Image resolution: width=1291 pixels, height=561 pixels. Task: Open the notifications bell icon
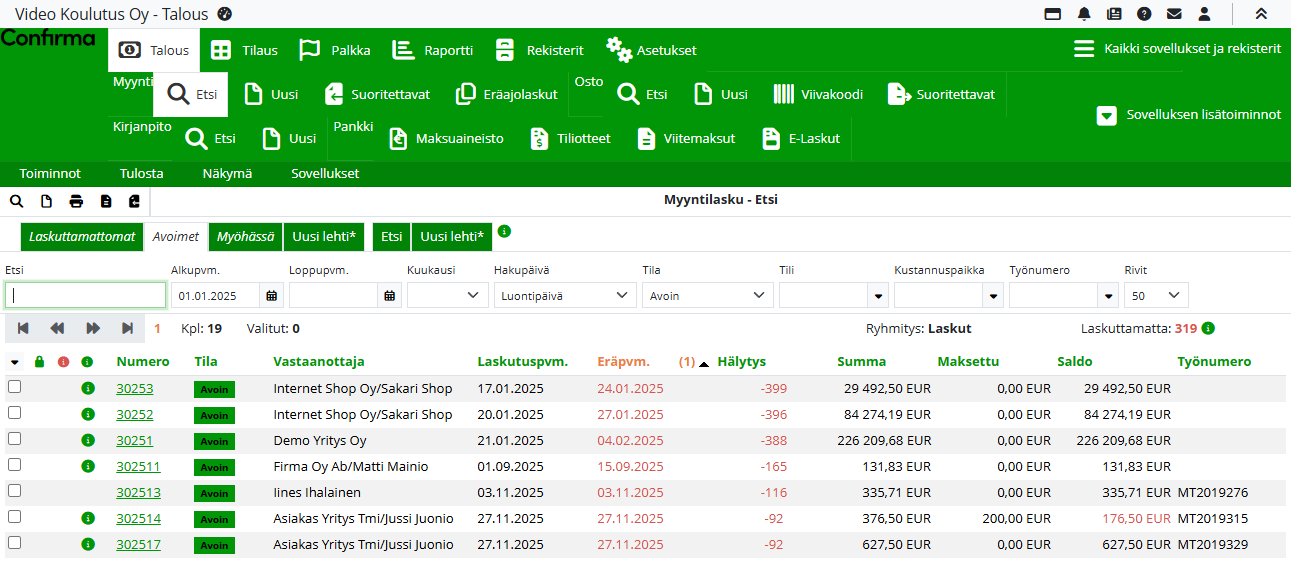[x=1084, y=14]
